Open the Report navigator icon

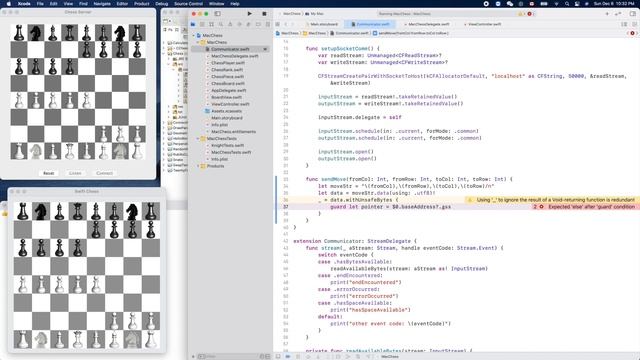267,24
